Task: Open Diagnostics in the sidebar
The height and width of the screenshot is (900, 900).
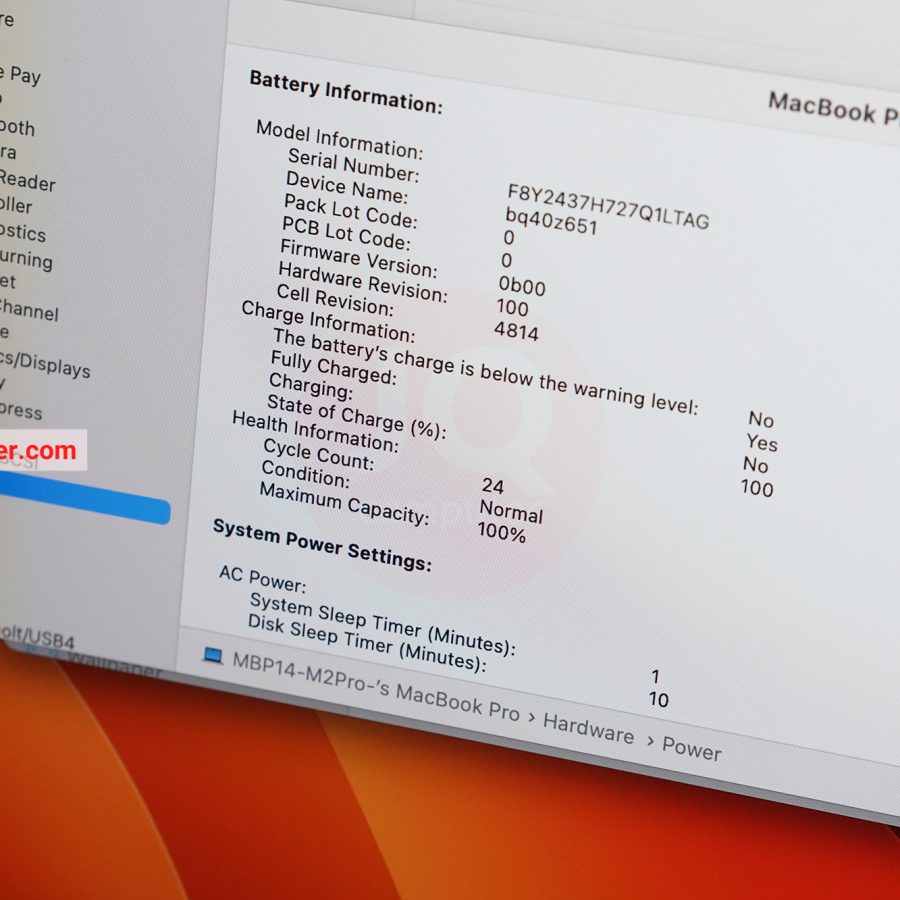Action: 23,232
